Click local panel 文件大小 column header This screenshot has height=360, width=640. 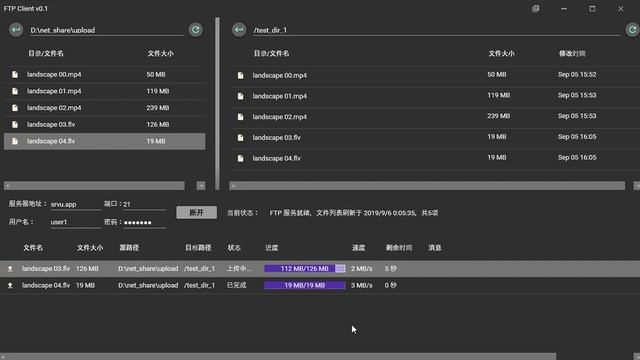click(160, 53)
